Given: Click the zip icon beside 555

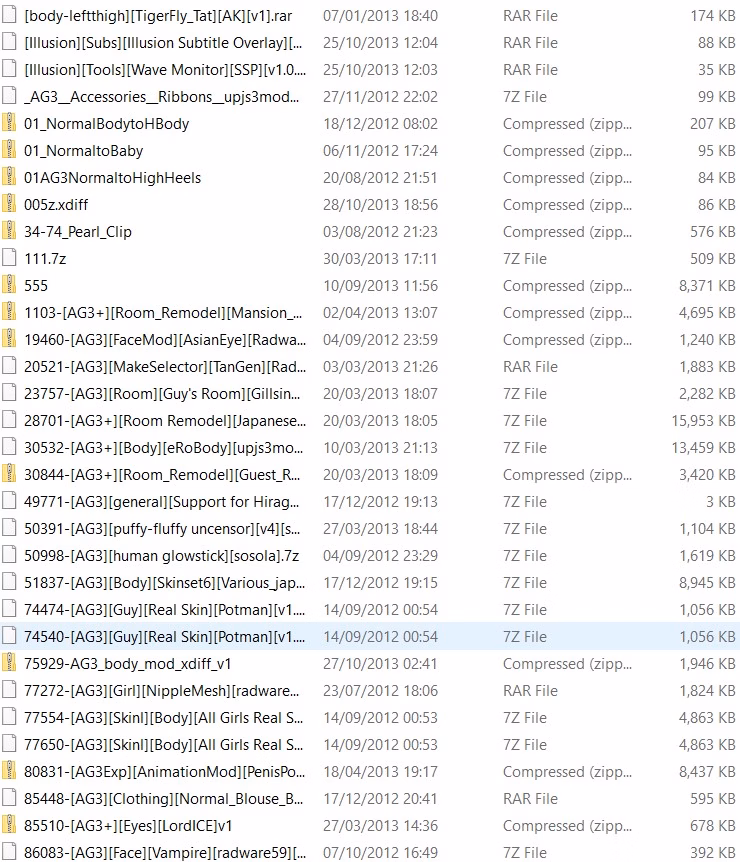Looking at the screenshot, I should click(x=9, y=285).
